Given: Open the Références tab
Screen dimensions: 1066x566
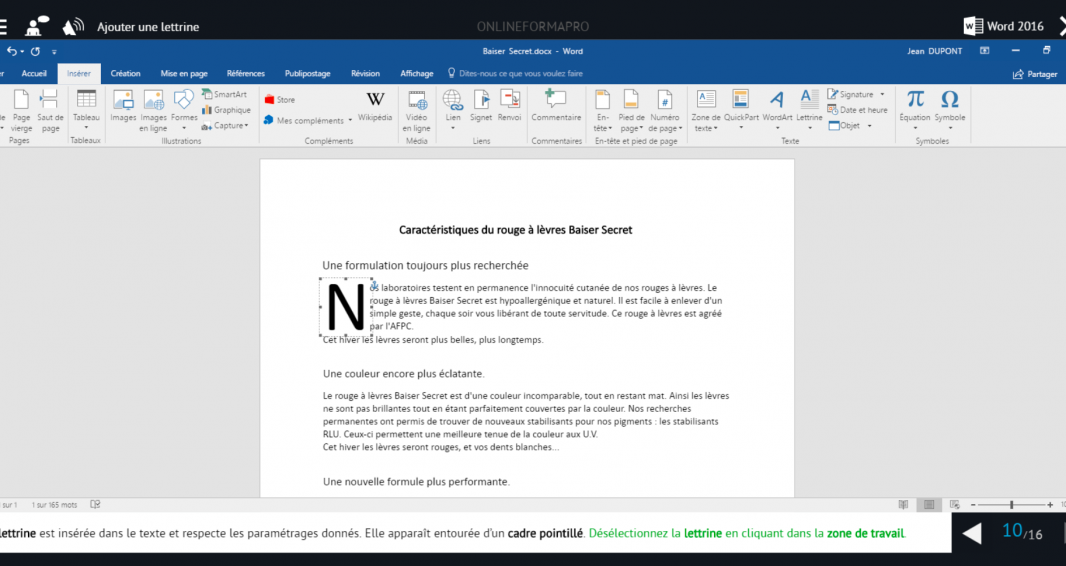Looking at the screenshot, I should (245, 73).
